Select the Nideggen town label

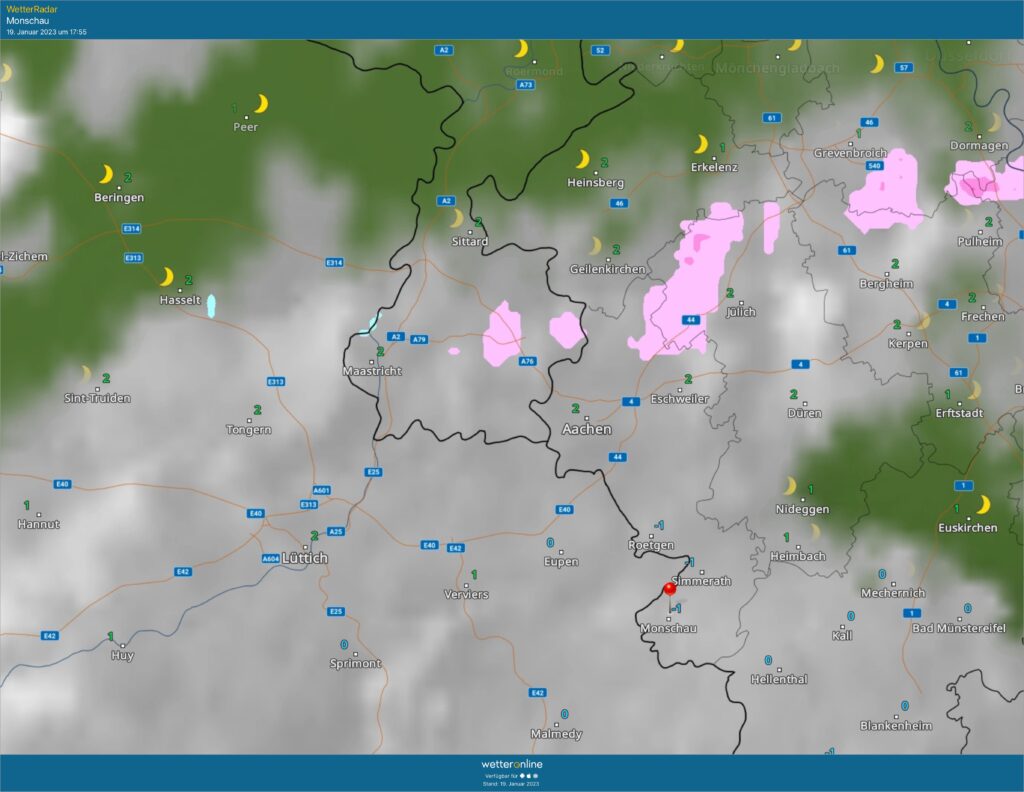pos(803,509)
